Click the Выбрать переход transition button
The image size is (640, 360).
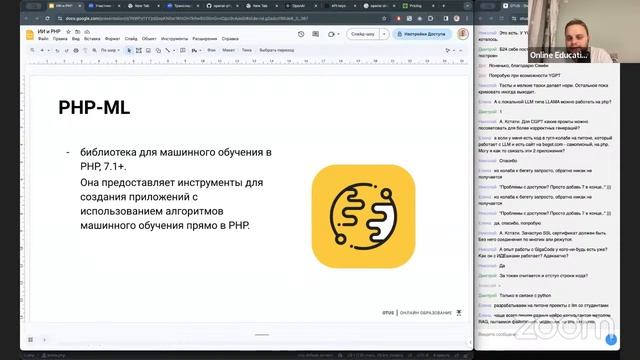(277, 50)
